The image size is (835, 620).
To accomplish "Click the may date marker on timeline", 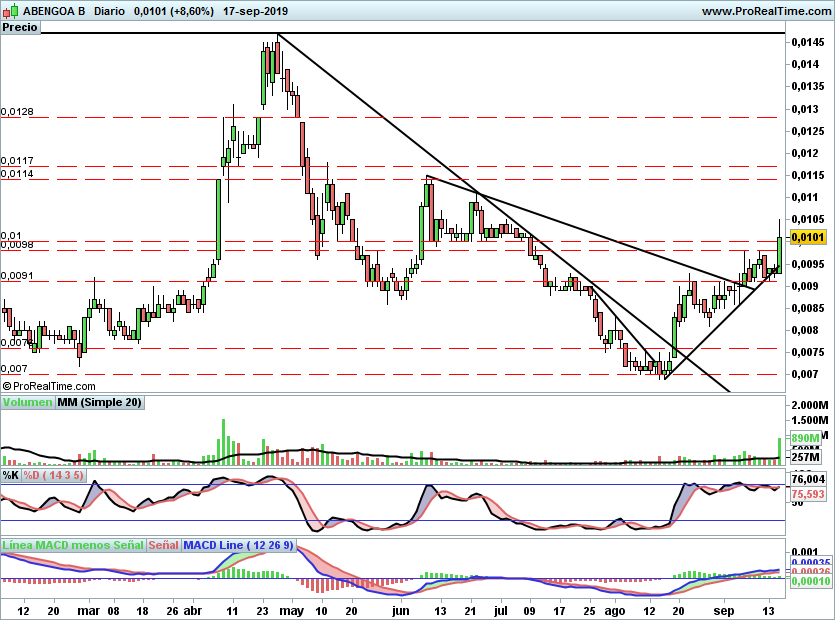I will click(291, 610).
